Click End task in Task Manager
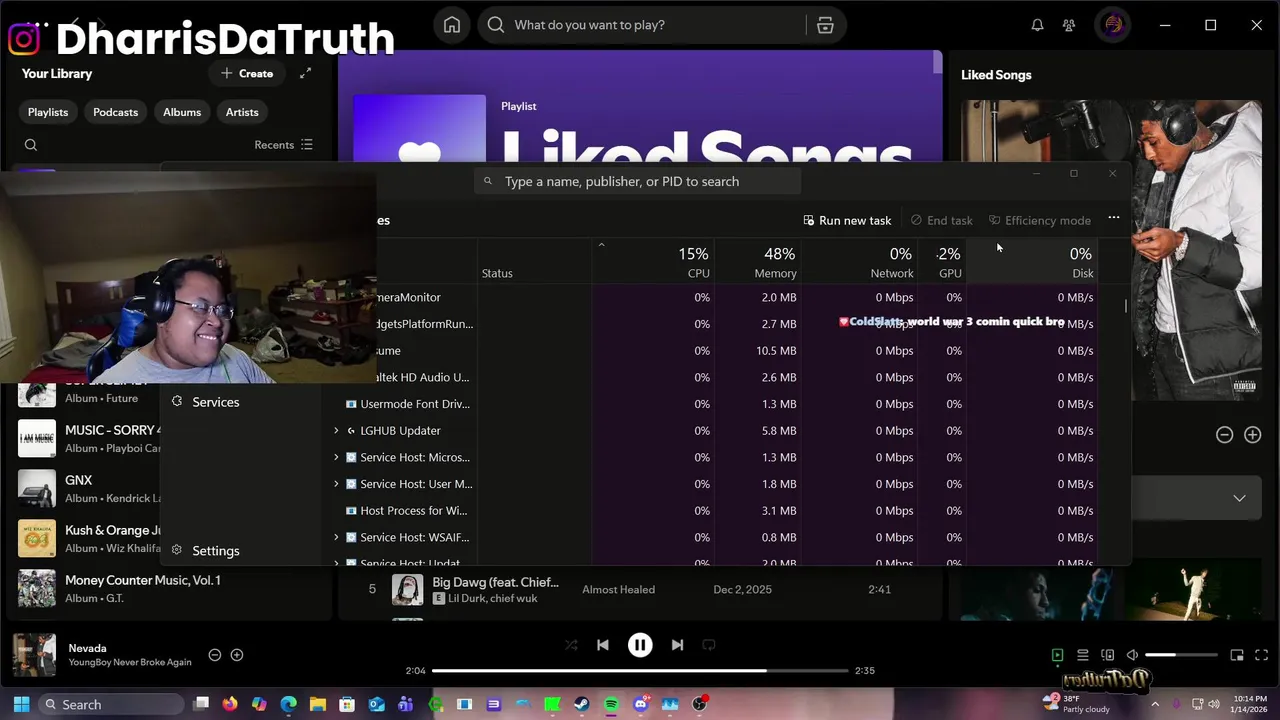 (941, 220)
